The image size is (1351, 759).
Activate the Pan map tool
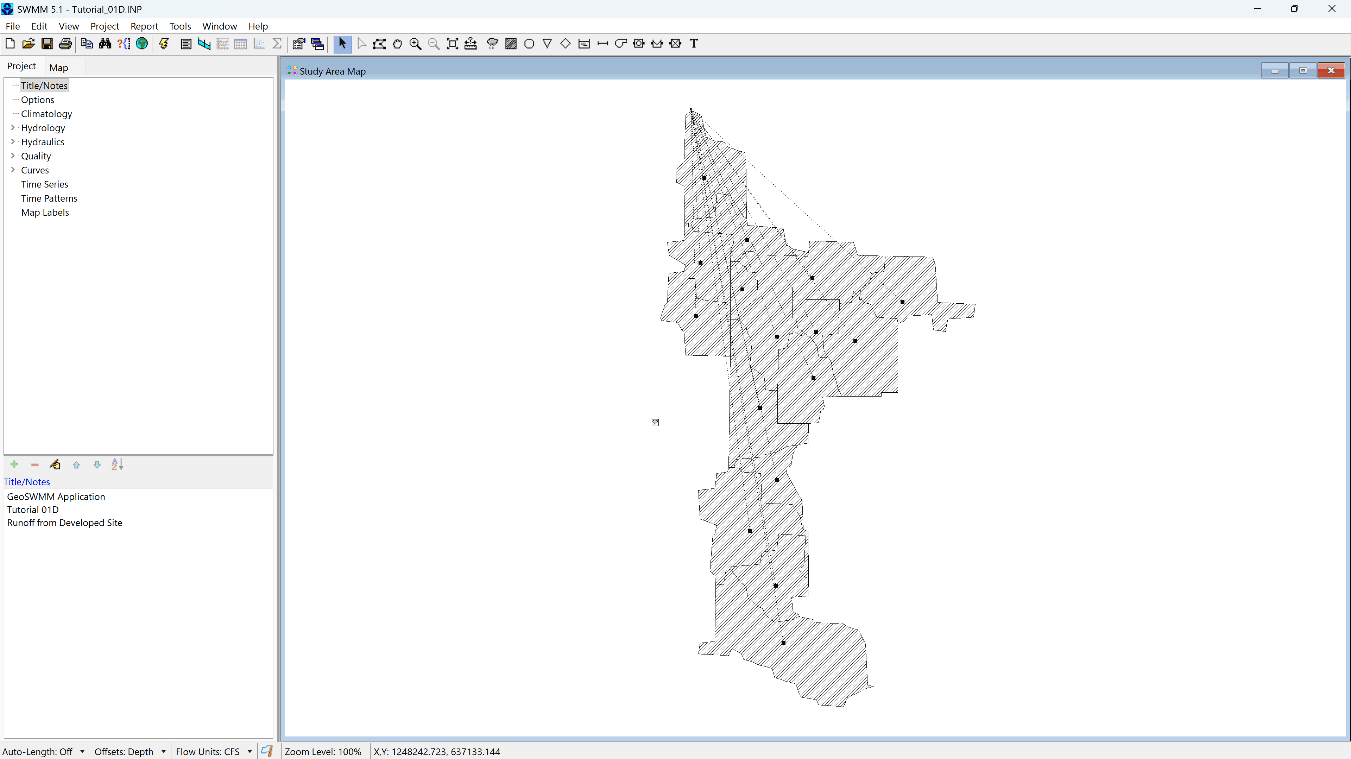tap(398, 44)
